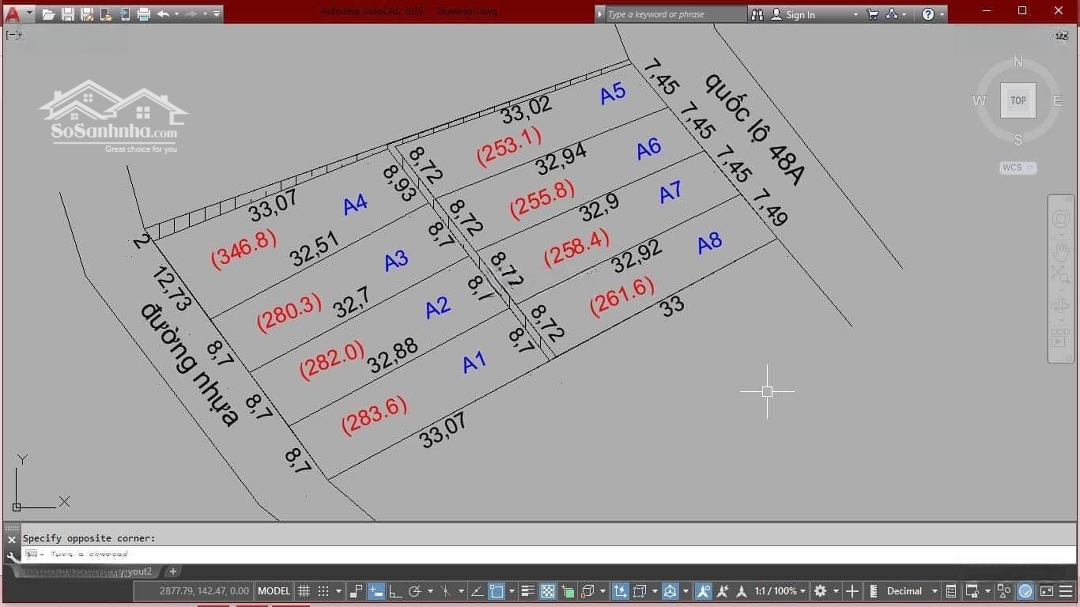Click the Help question mark icon
1080x607 pixels.
(928, 14)
